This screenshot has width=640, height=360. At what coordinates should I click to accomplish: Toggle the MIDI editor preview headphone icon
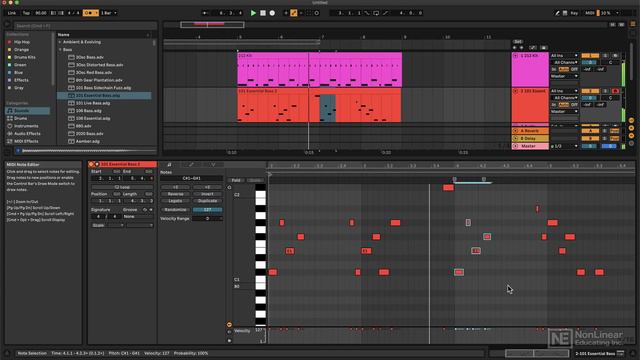pyautogui.click(x=229, y=187)
